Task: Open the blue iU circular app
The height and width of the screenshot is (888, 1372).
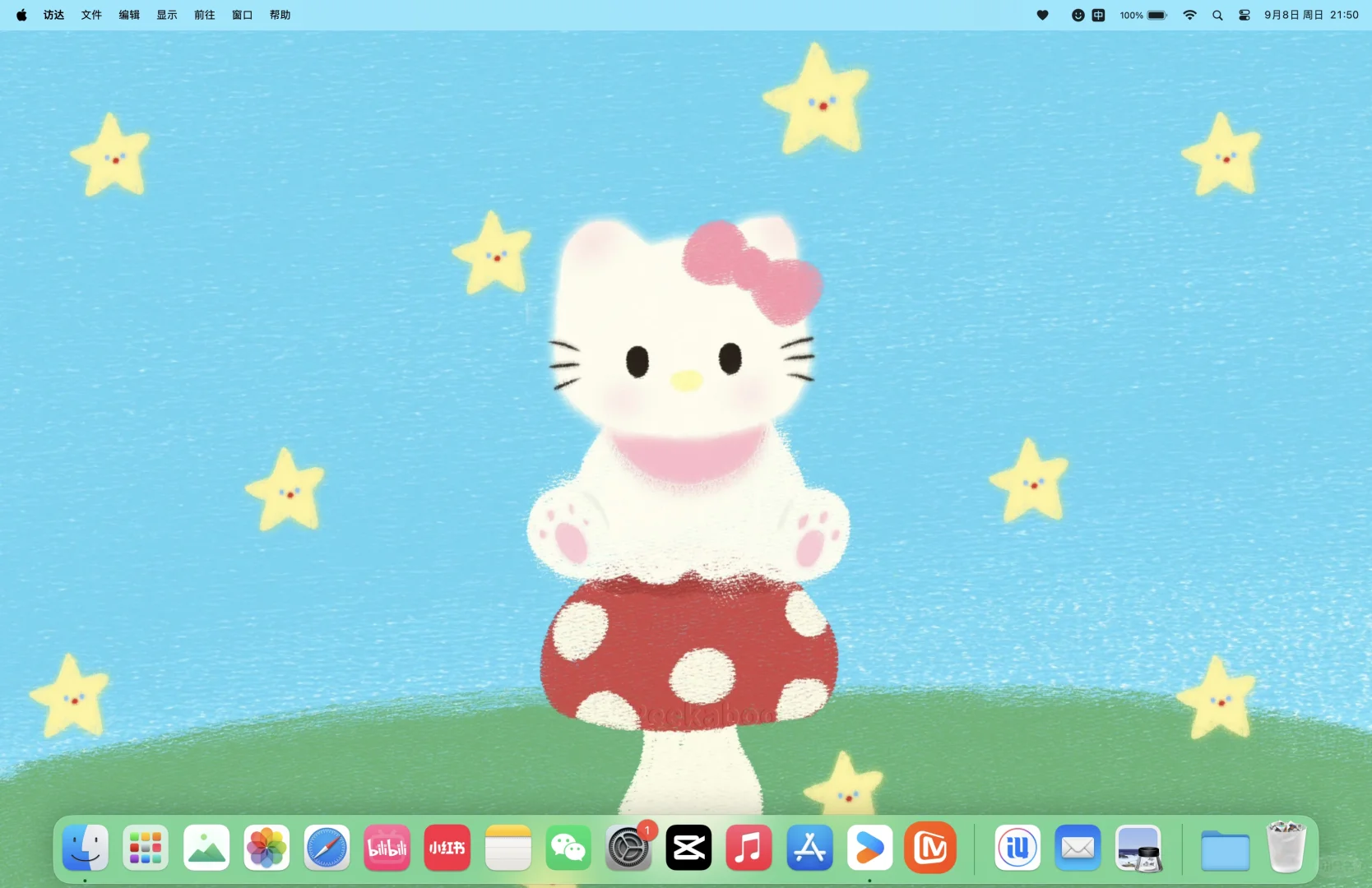Action: pyautogui.click(x=1017, y=848)
